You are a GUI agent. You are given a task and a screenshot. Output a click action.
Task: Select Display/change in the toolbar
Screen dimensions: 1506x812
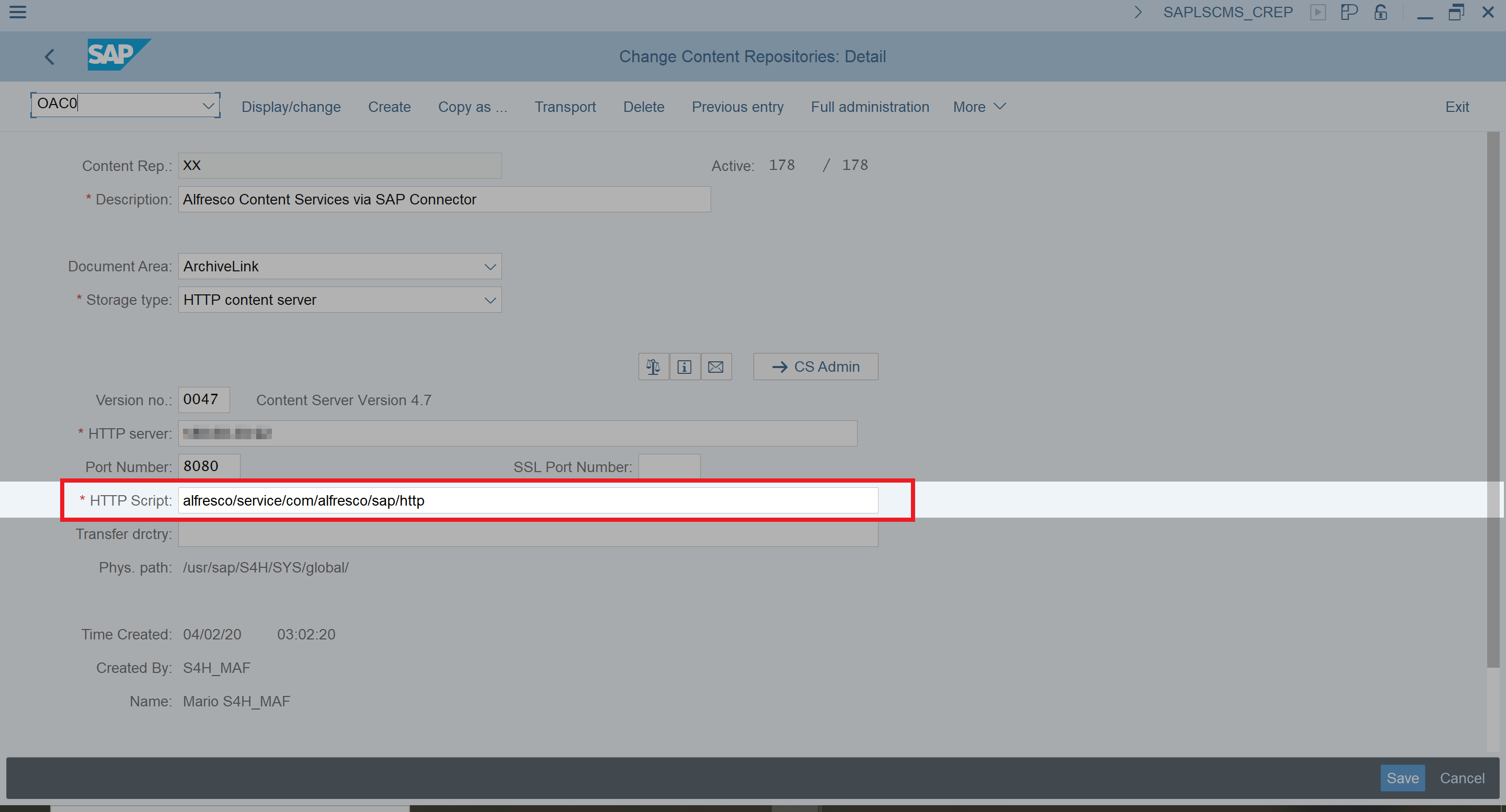pyautogui.click(x=291, y=106)
